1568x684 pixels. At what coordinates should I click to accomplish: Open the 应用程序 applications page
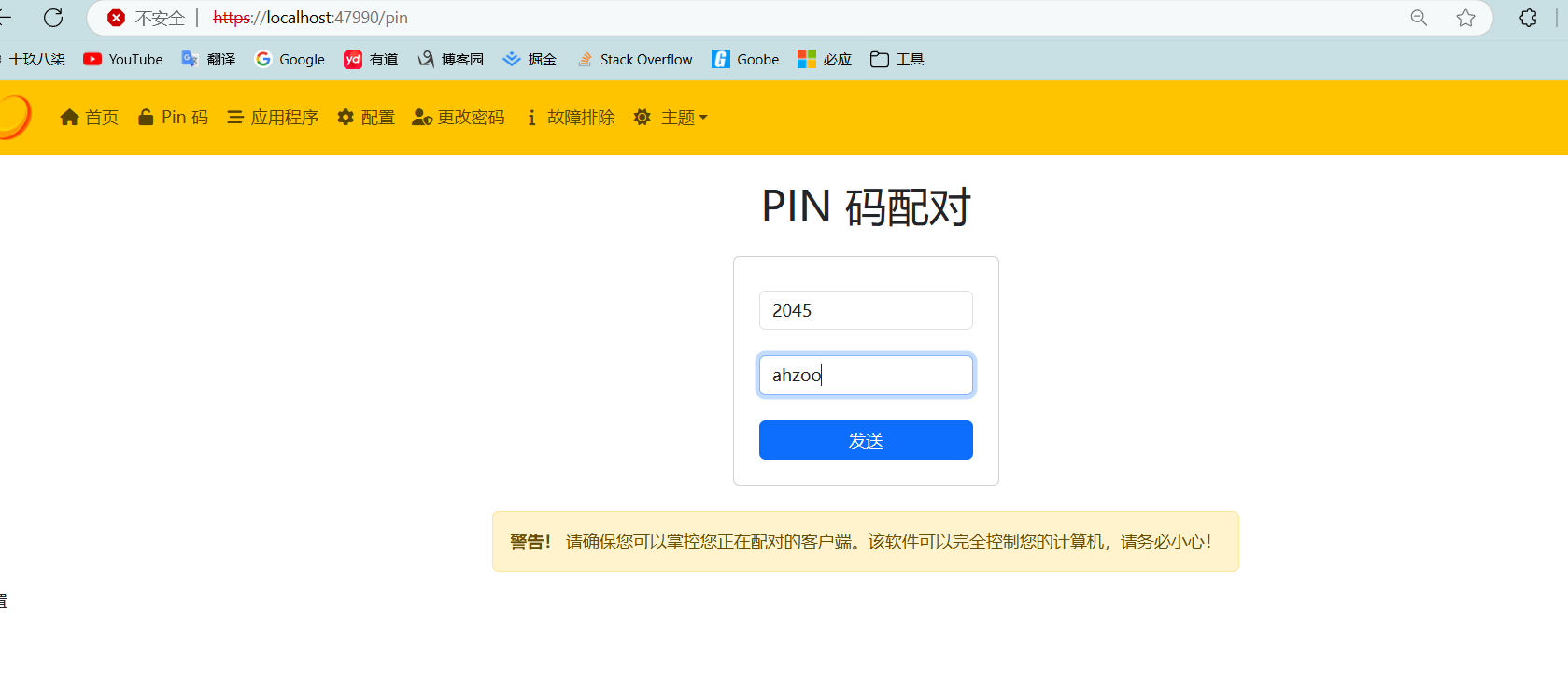(x=273, y=118)
